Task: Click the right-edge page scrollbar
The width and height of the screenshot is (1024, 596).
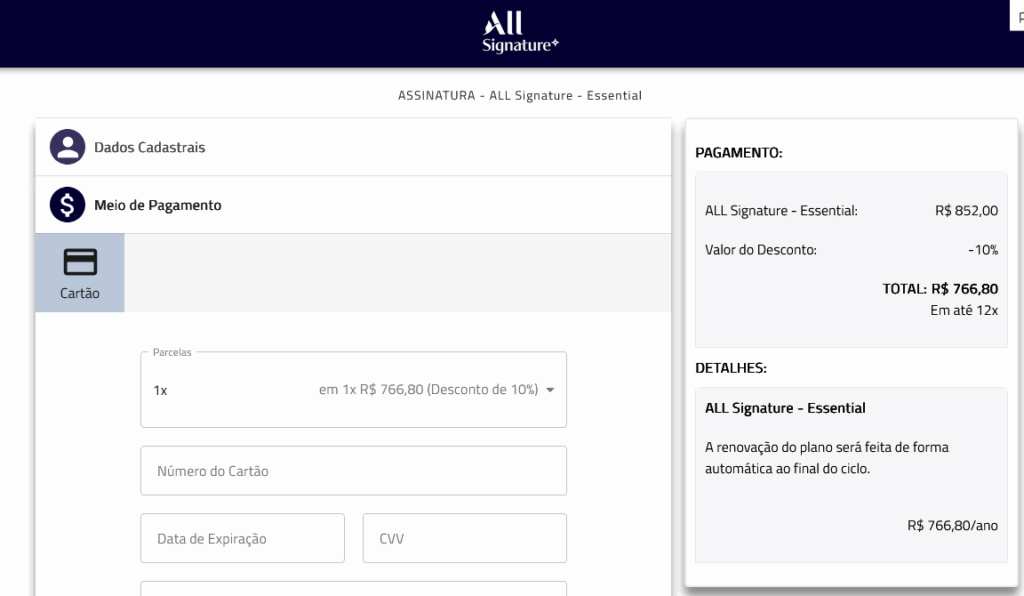Action: coord(1020,300)
